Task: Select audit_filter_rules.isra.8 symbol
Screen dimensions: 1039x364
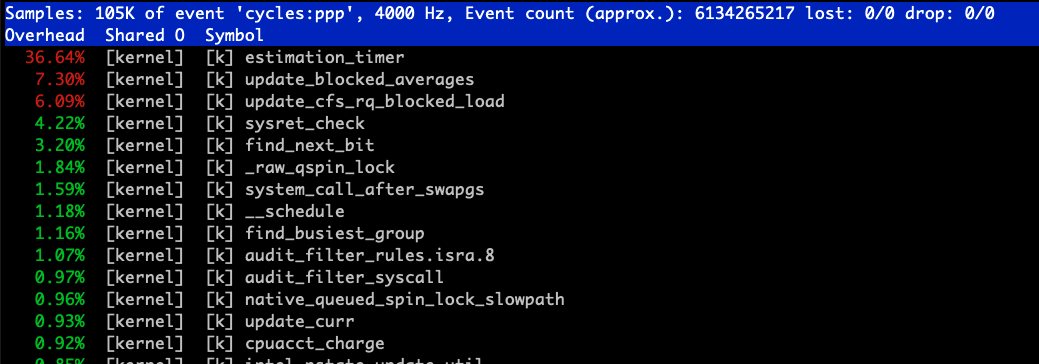Action: [369, 255]
